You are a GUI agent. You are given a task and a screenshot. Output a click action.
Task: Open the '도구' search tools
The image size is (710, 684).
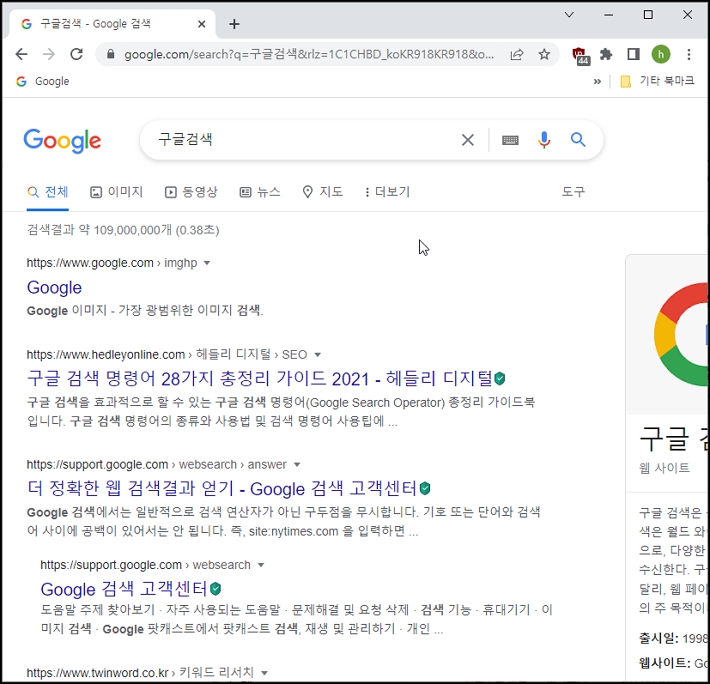click(573, 192)
